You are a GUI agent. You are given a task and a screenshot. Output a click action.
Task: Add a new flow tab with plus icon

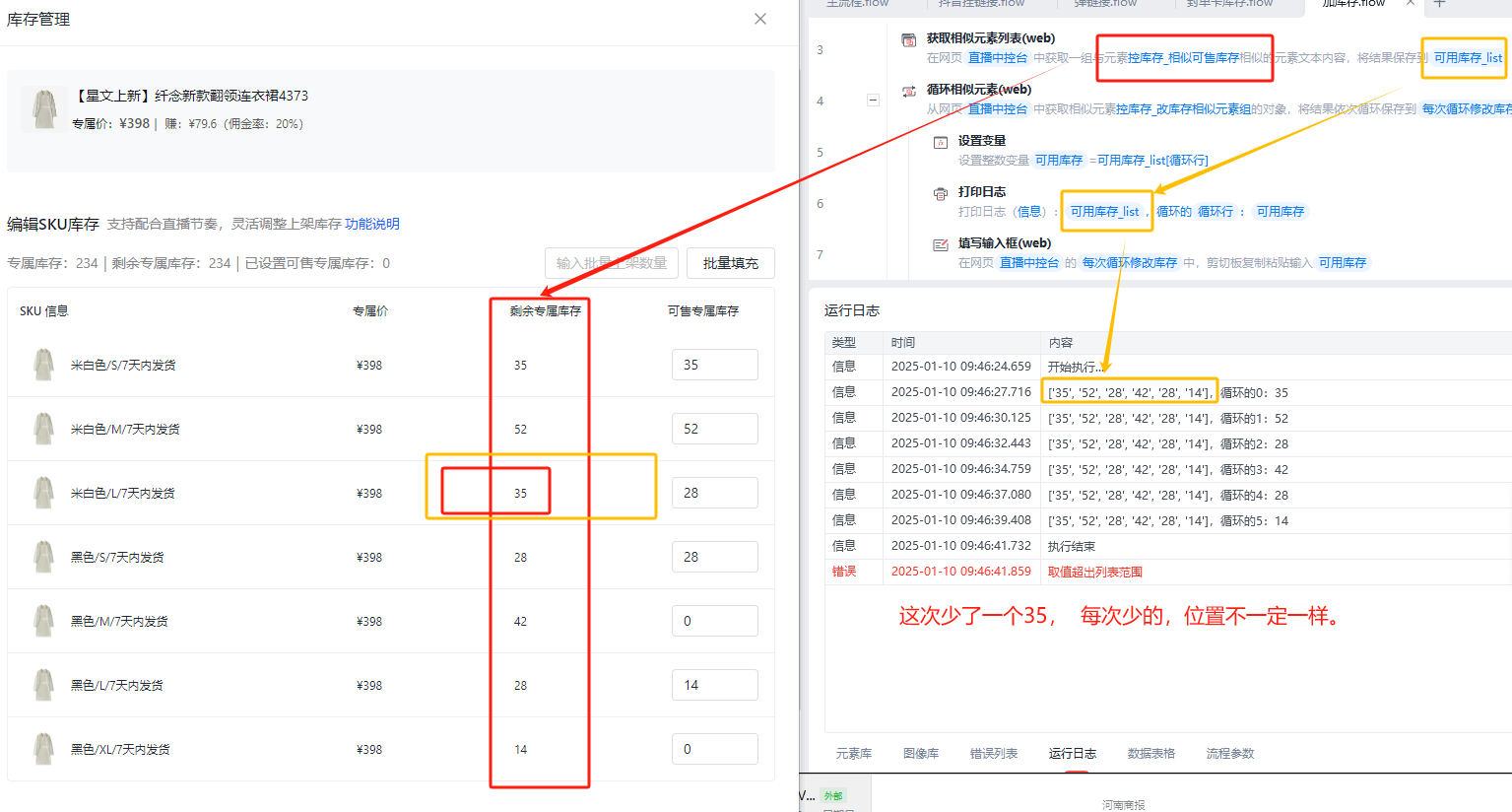point(1439,4)
